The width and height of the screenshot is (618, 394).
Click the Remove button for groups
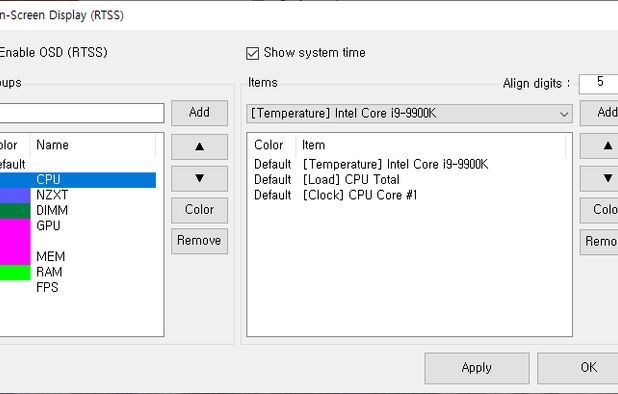tap(199, 241)
